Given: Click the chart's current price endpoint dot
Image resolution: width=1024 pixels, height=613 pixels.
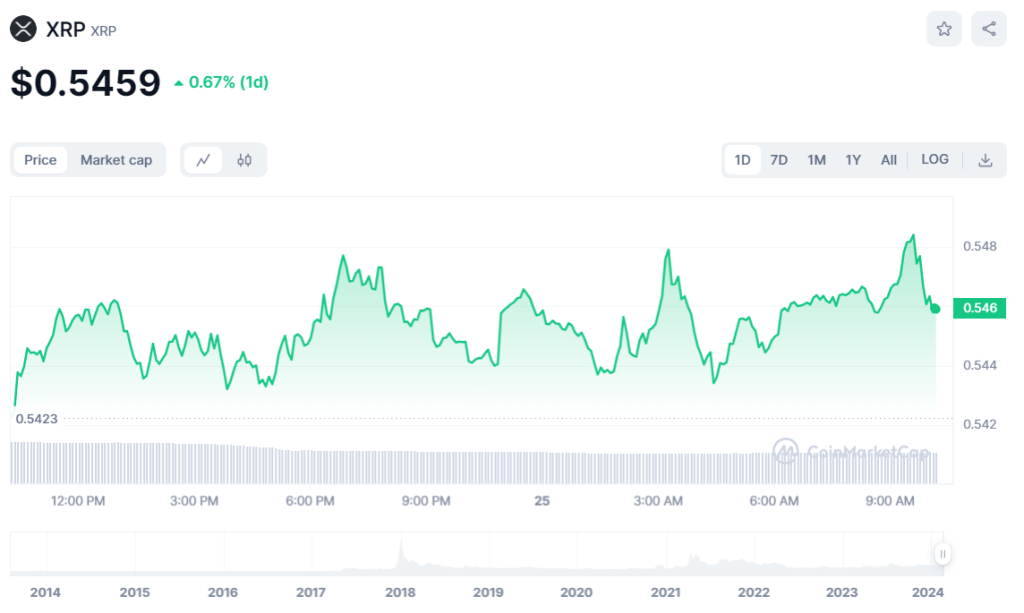Looking at the screenshot, I should click(x=935, y=309).
